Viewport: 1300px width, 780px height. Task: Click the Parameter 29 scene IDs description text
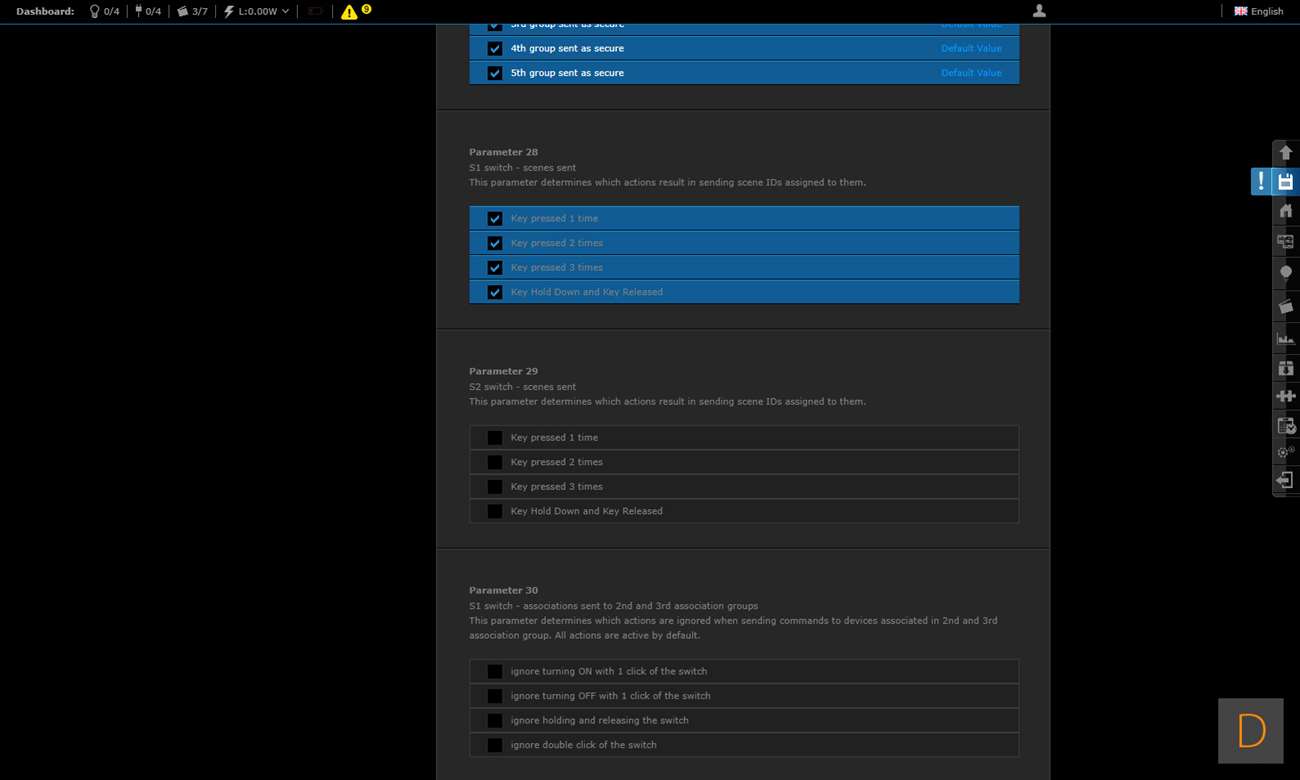(667, 401)
